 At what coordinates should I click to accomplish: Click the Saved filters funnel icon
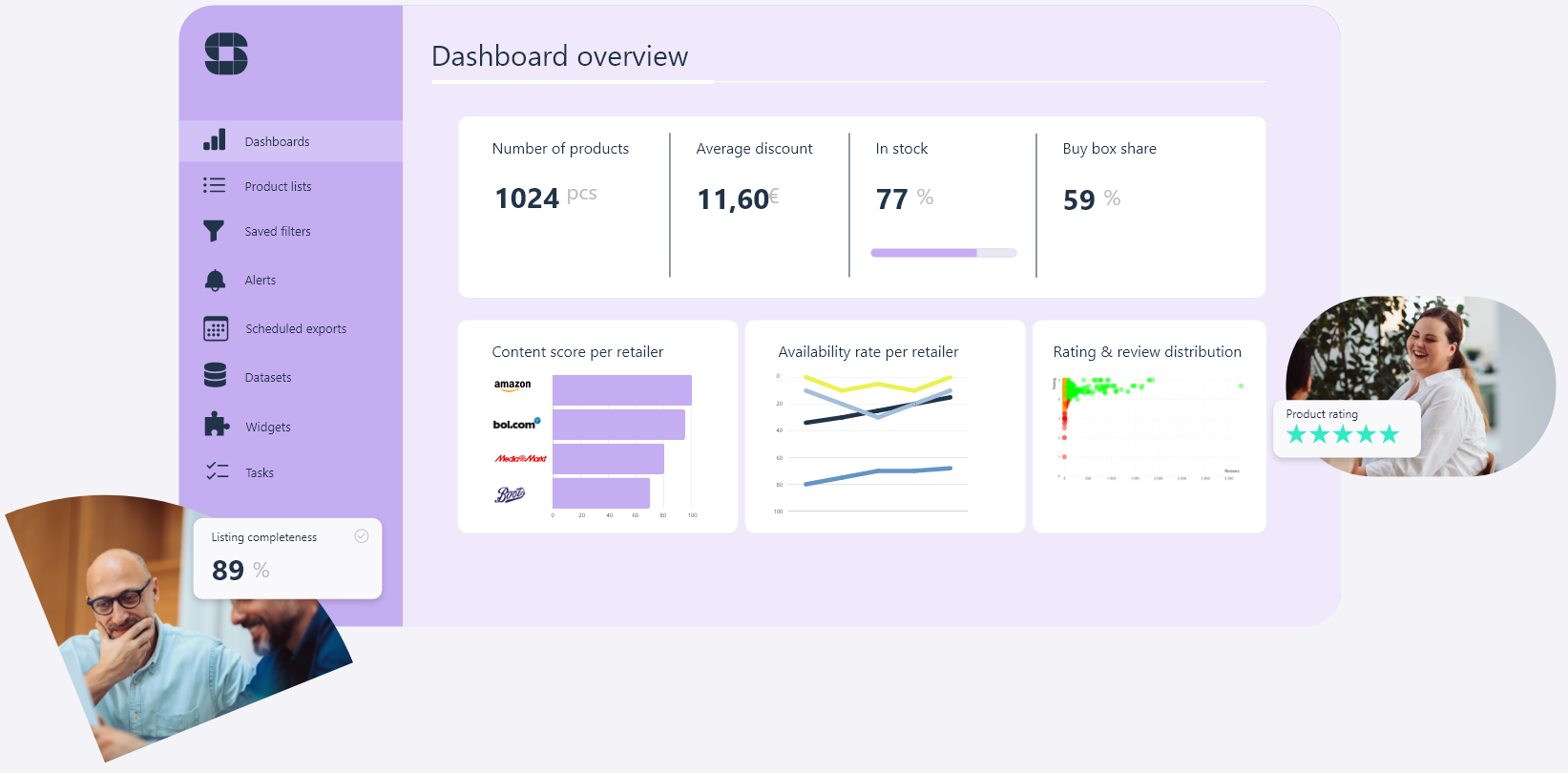coord(214,231)
